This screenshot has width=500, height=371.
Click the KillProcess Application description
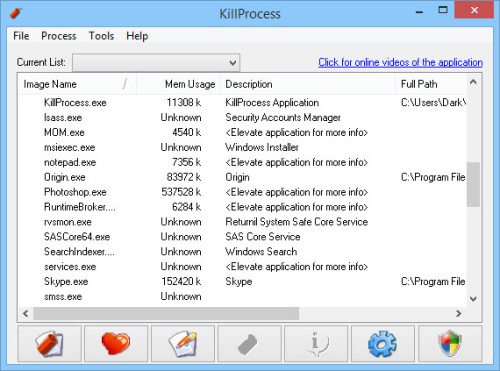[272, 102]
